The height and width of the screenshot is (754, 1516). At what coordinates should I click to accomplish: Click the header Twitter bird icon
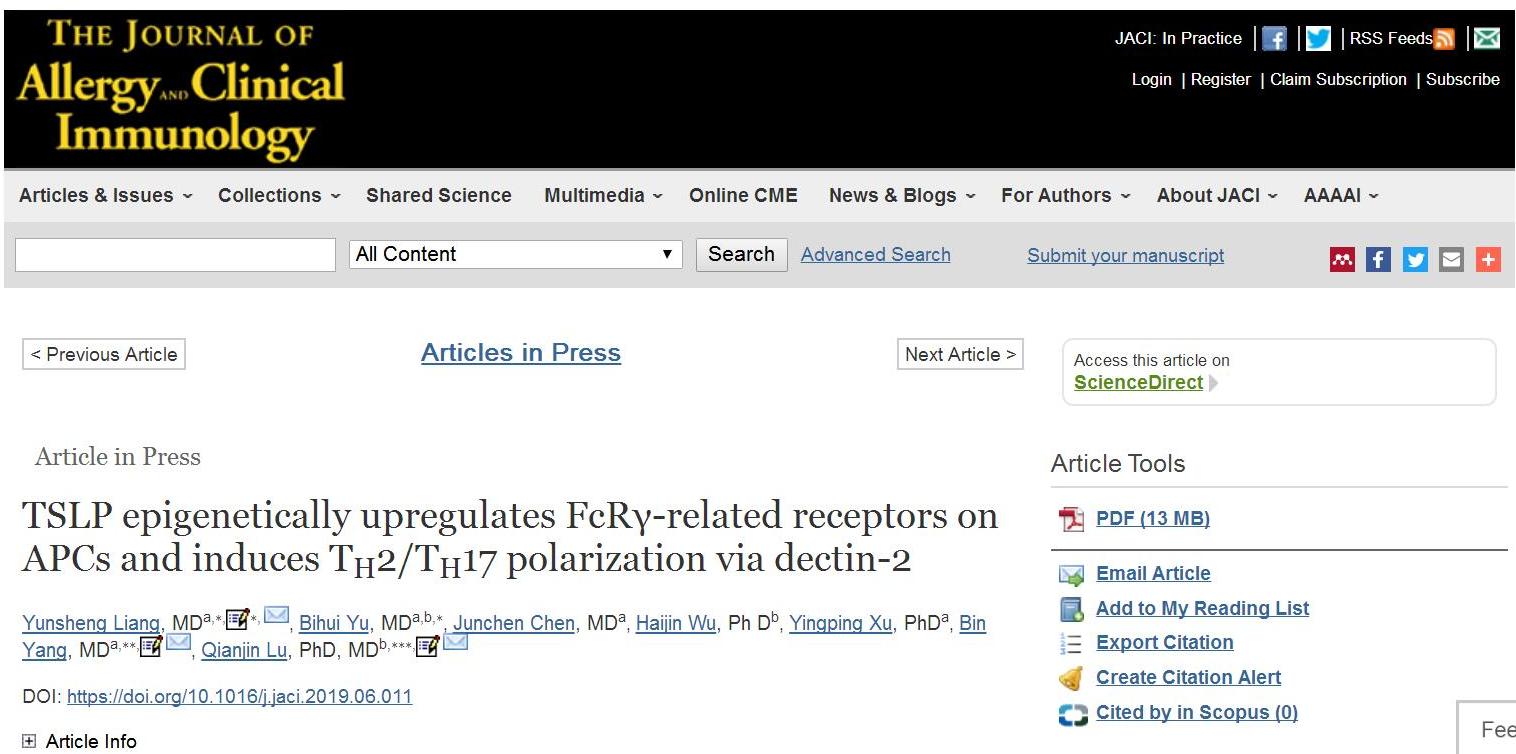point(1319,39)
